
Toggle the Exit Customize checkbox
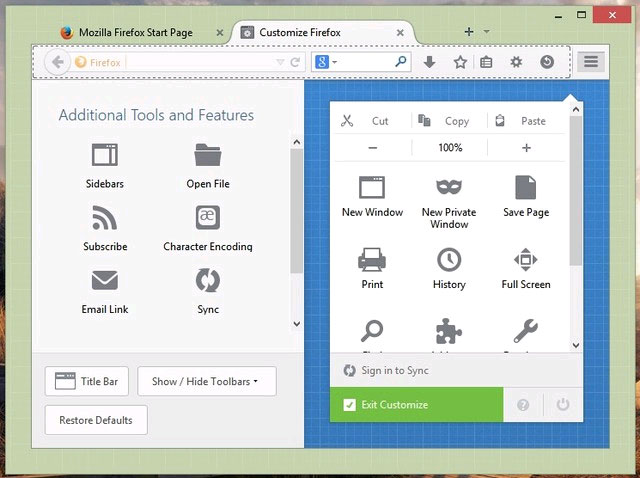(x=349, y=405)
